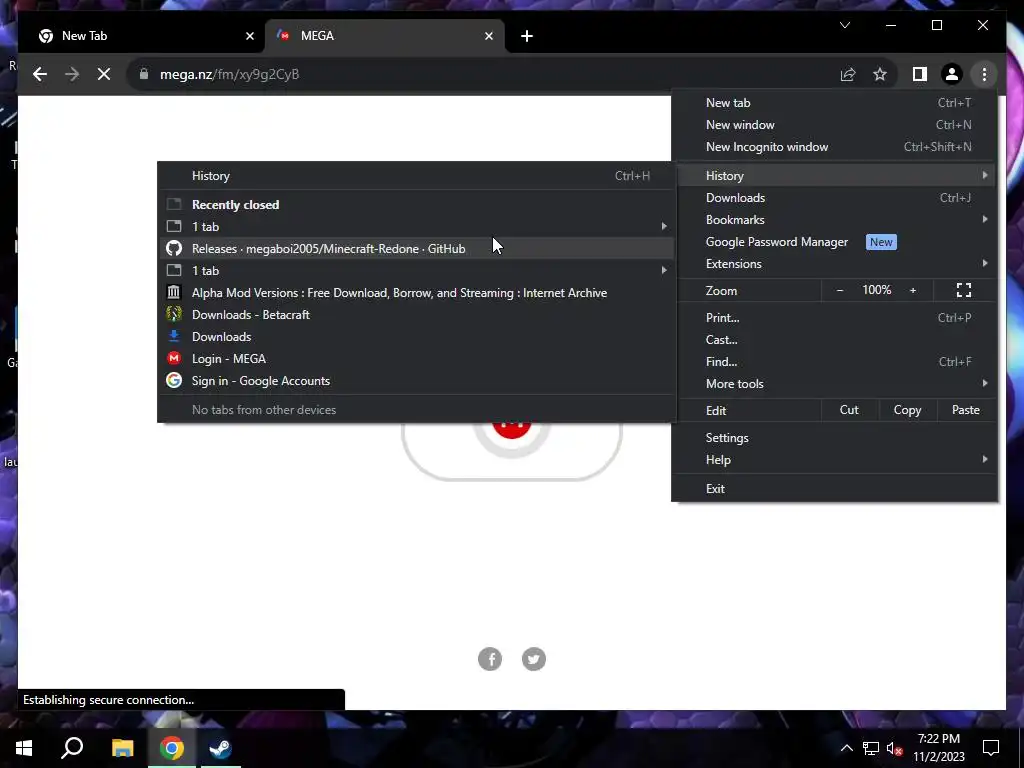Click the three-dot Chrome menu button
Image resolution: width=1024 pixels, height=768 pixels.
tap(984, 74)
